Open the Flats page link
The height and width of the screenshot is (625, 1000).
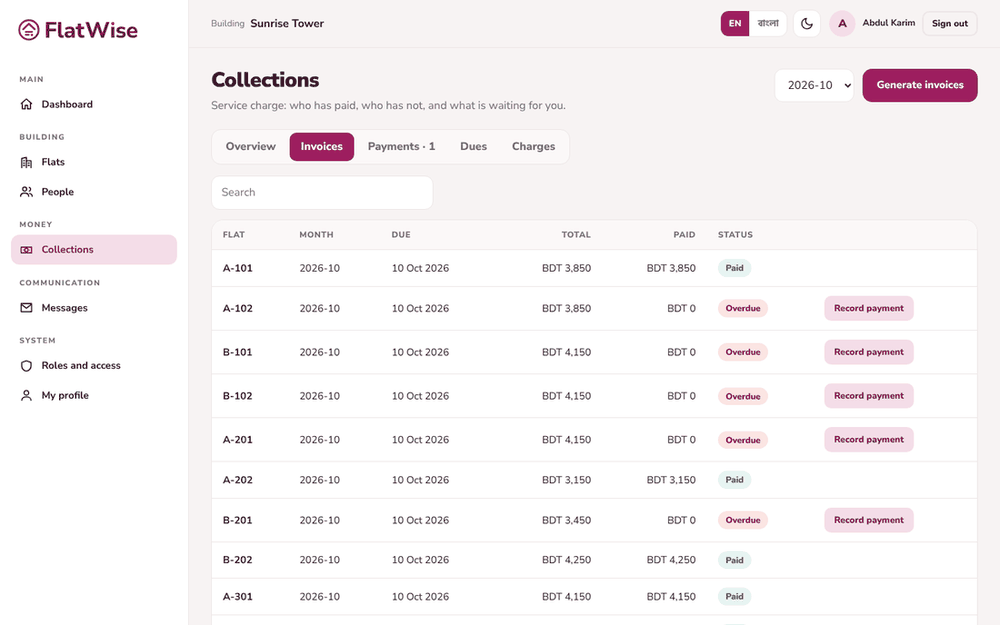pos(94,162)
